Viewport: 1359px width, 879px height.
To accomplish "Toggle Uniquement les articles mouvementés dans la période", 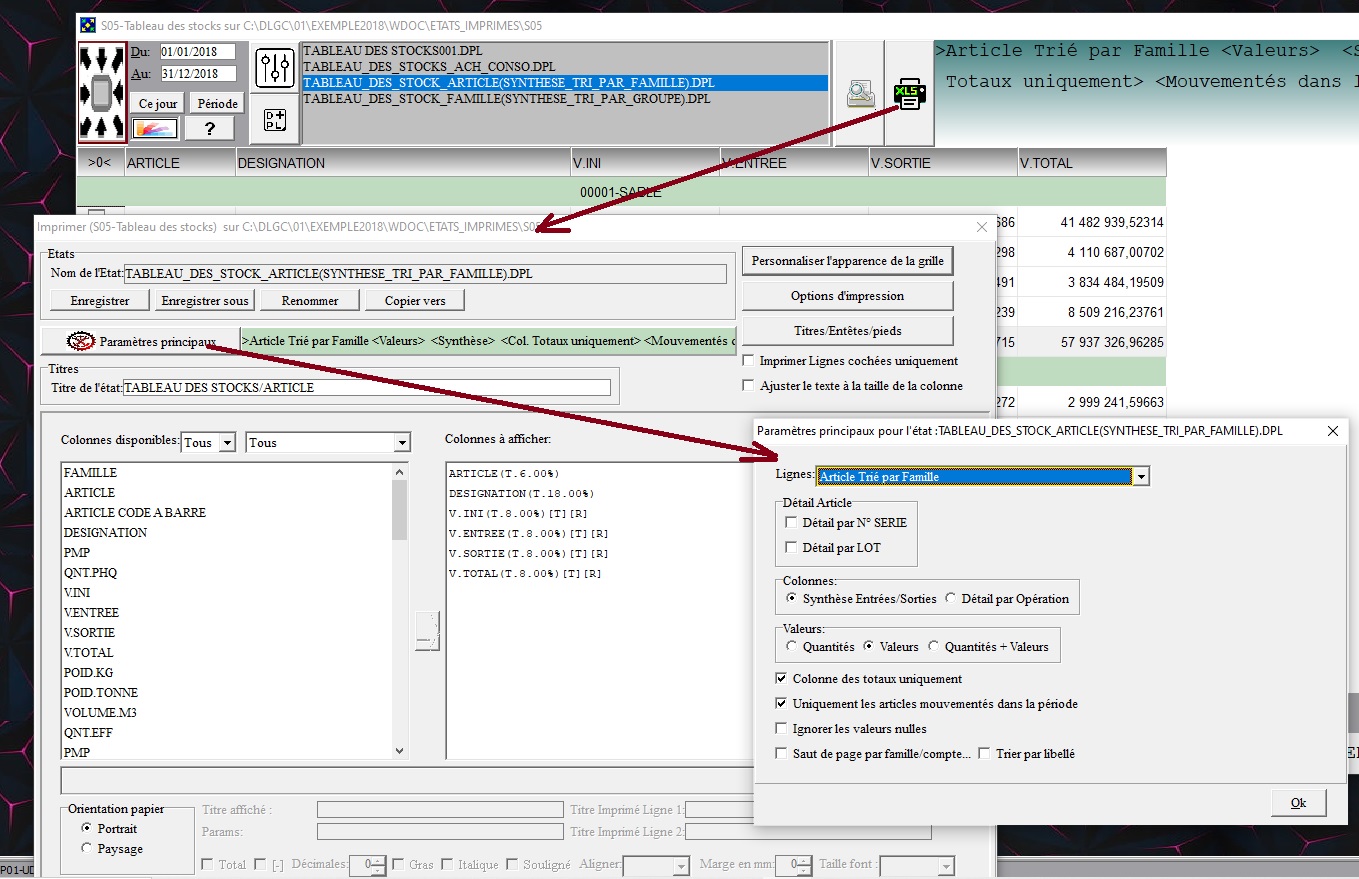I will tap(782, 703).
